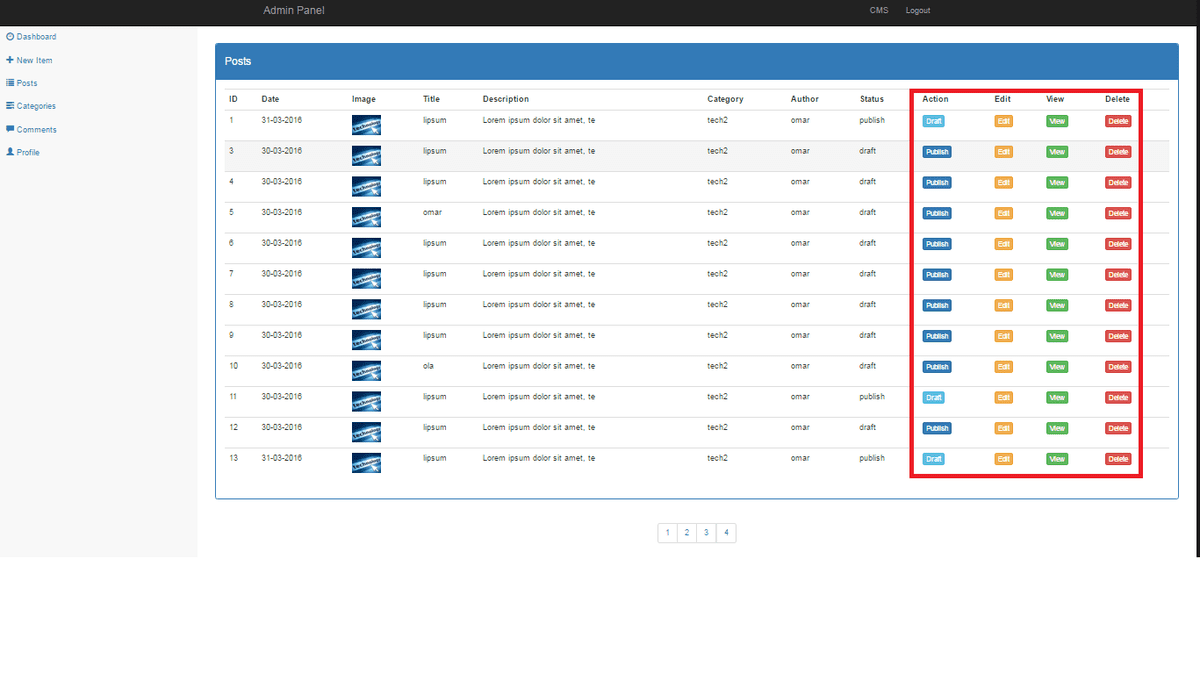Publish the post with ID 12
This screenshot has width=1200, height=681.
(936, 429)
